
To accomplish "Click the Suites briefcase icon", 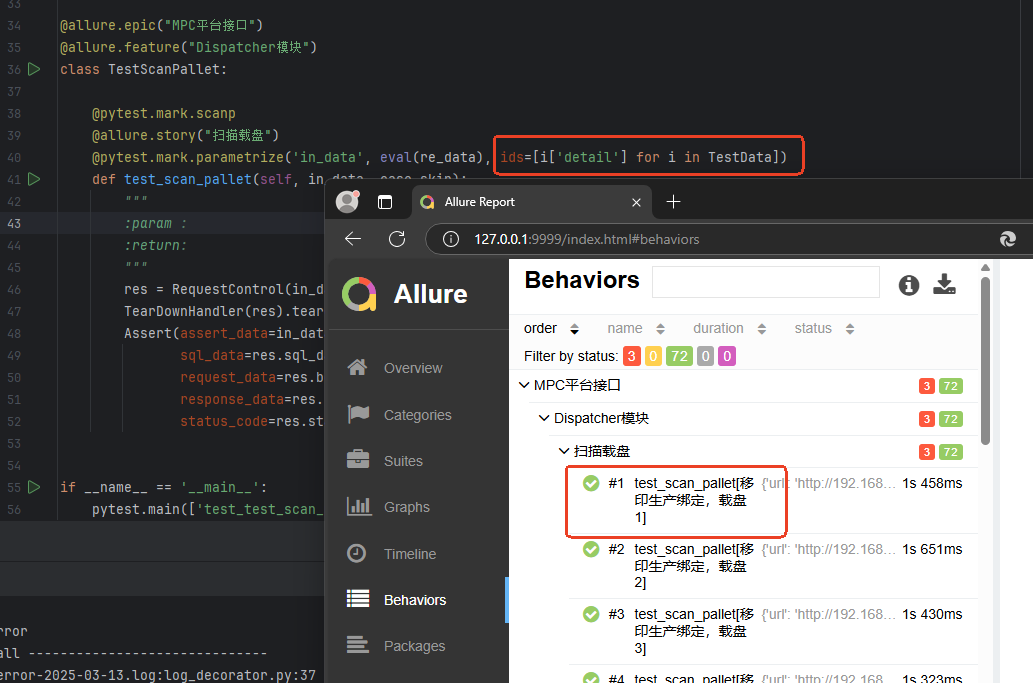I will point(358,459).
